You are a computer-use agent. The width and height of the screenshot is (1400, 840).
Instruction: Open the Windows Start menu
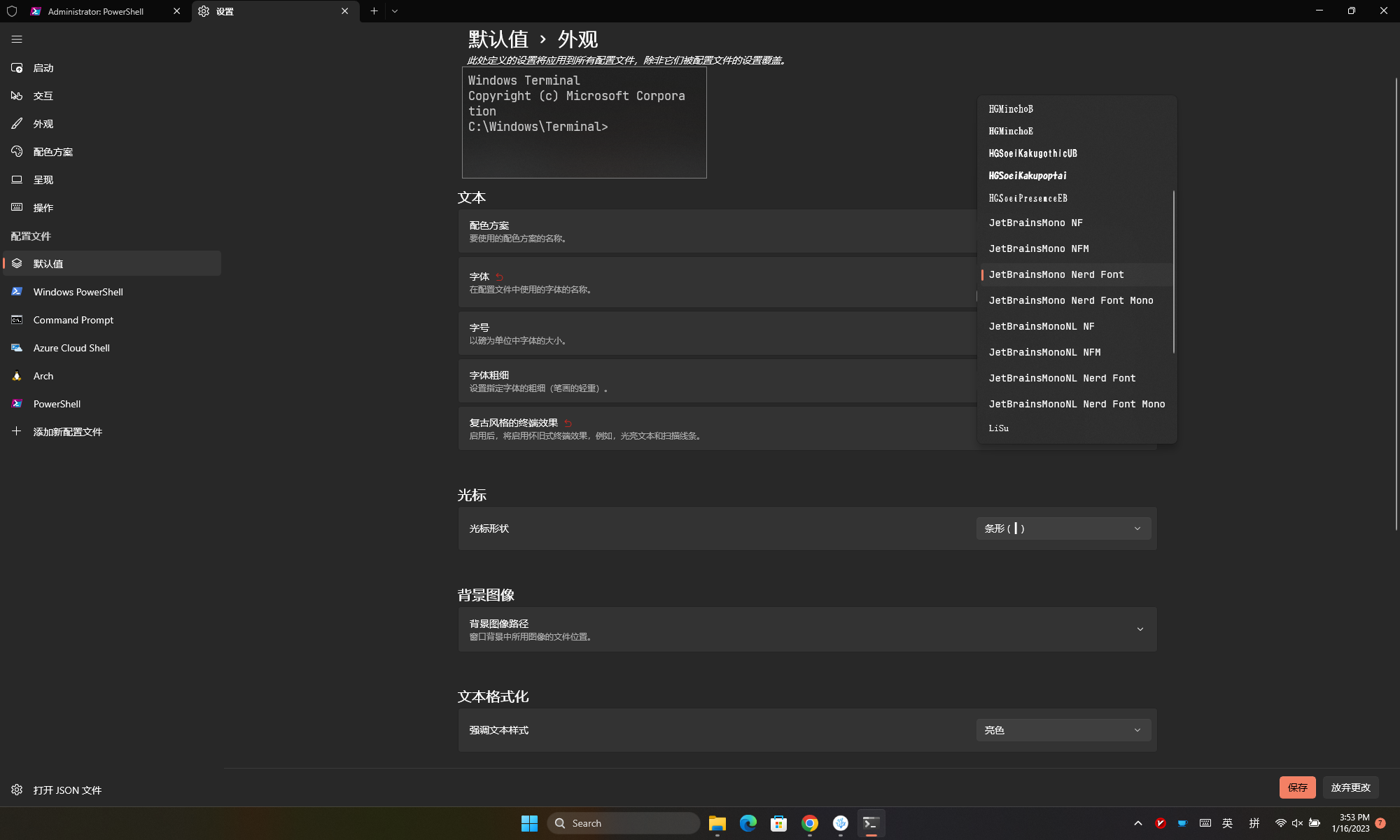point(529,823)
